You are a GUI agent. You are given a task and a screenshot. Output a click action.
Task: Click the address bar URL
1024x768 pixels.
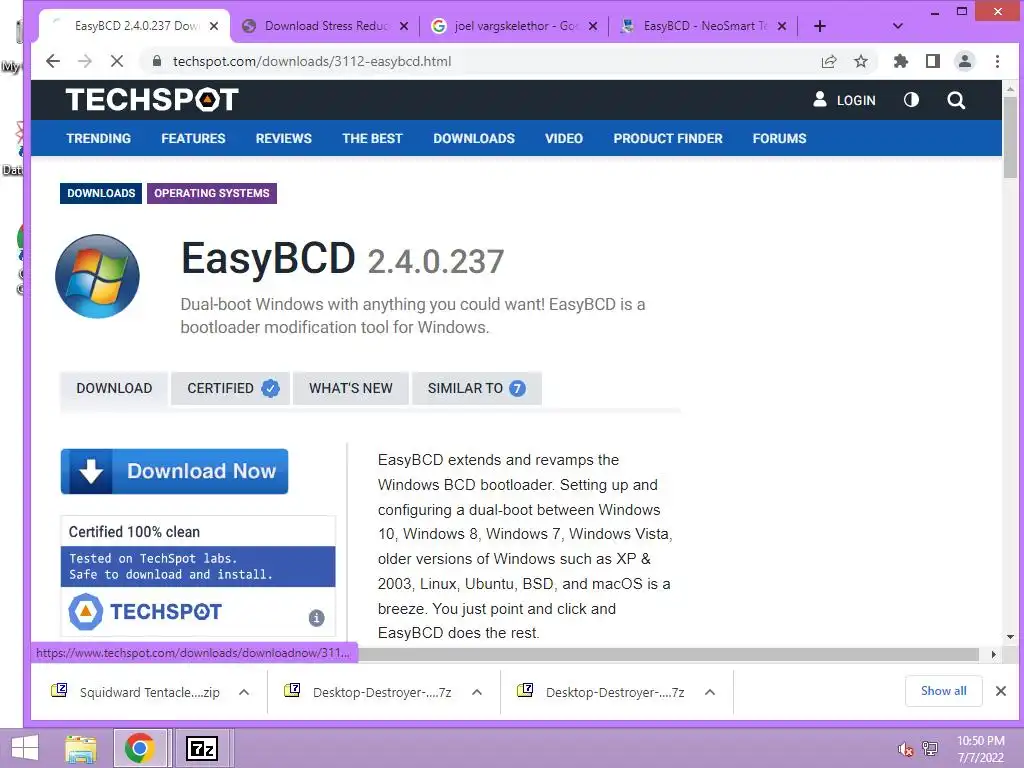point(312,61)
